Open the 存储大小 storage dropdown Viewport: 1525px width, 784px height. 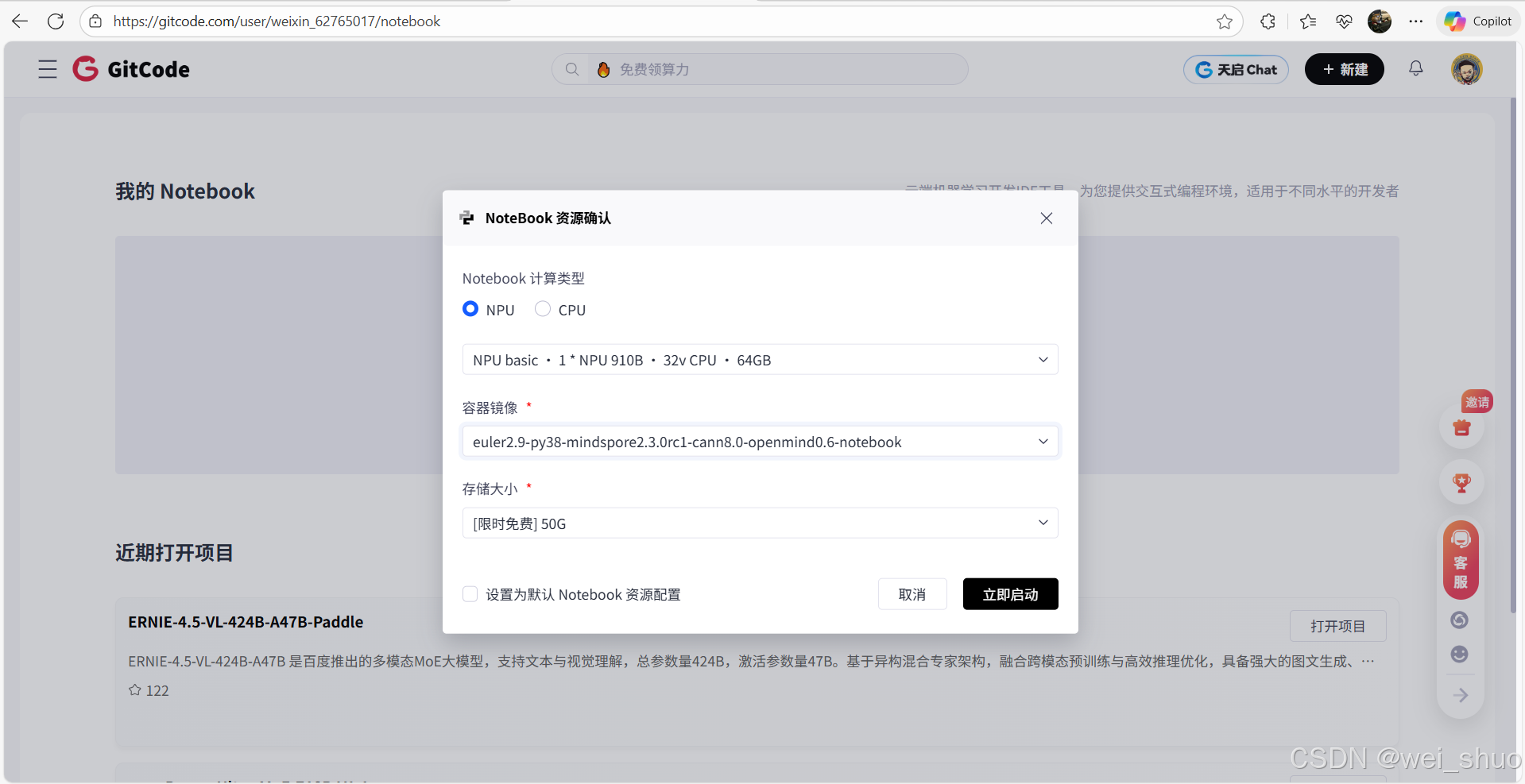point(1042,523)
